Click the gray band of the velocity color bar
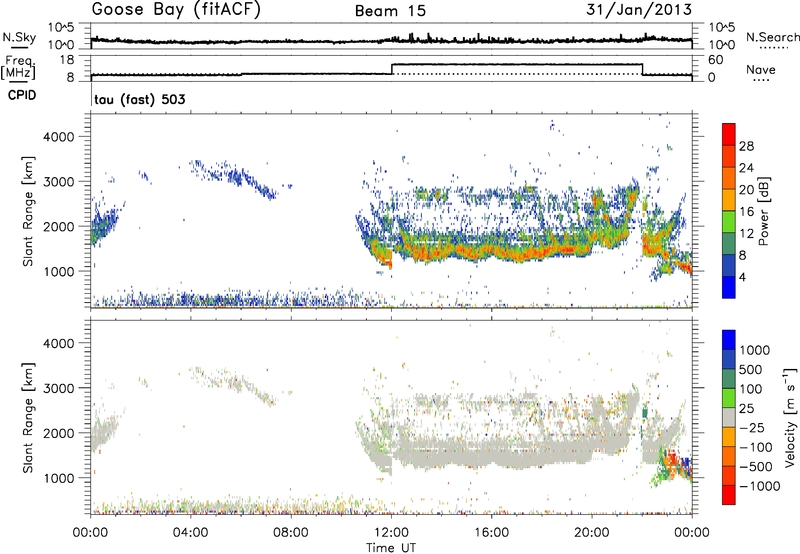Image resolution: width=800 pixels, height=554 pixels. point(729,417)
